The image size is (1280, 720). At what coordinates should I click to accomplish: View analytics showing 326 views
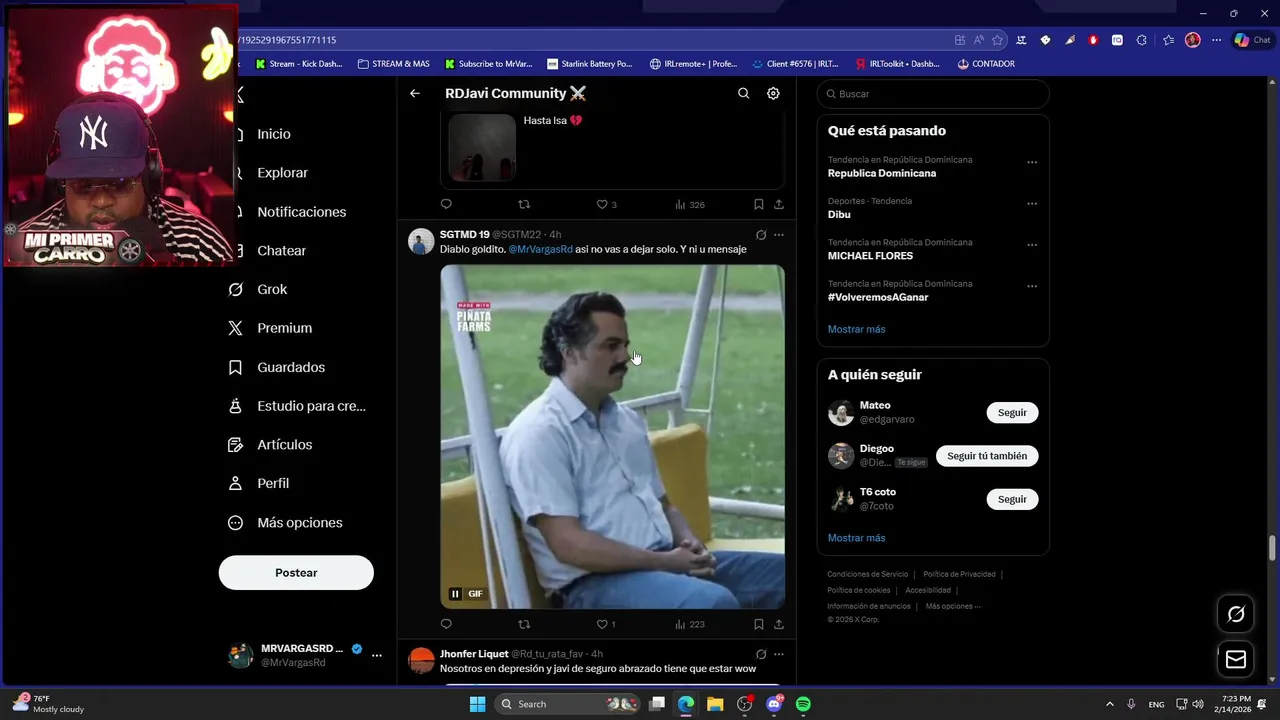coord(689,204)
